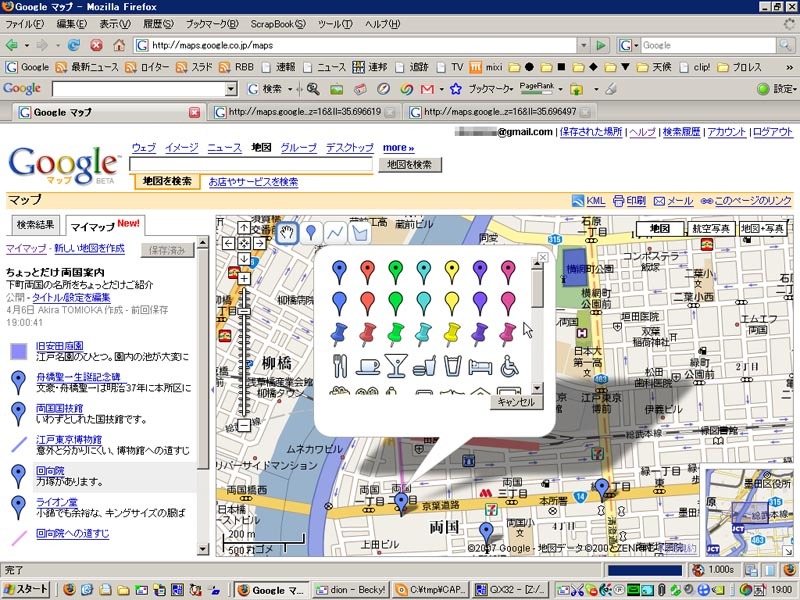Switch to the マイマップ tab
The image size is (800, 600).
[105, 225]
